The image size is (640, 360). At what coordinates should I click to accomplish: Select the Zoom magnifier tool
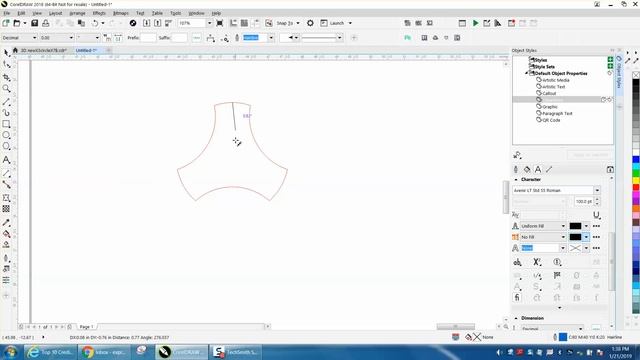click(x=7, y=88)
